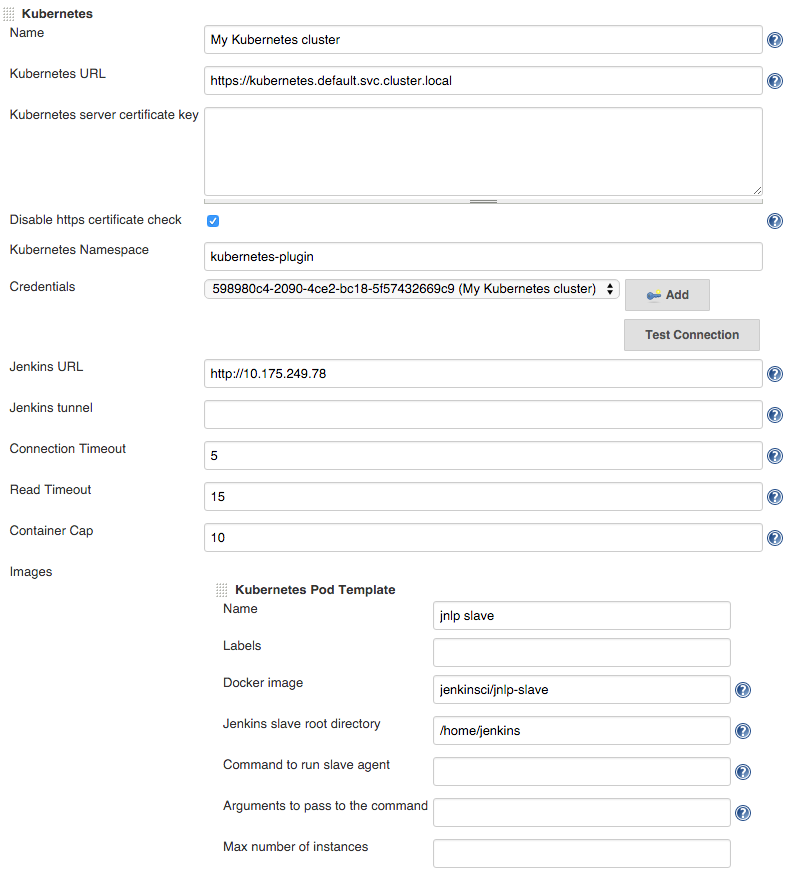795x876 pixels.
Task: Click the Connection Timeout field
Action: click(x=483, y=455)
